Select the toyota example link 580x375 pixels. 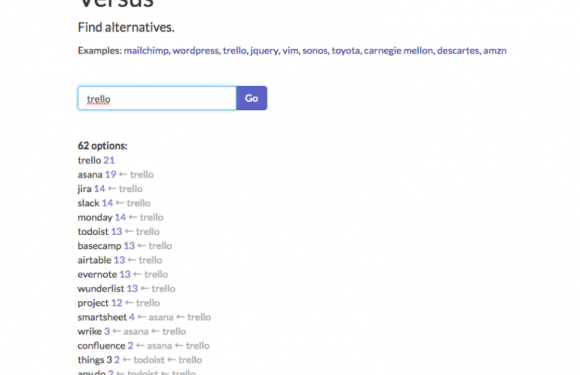tap(345, 51)
